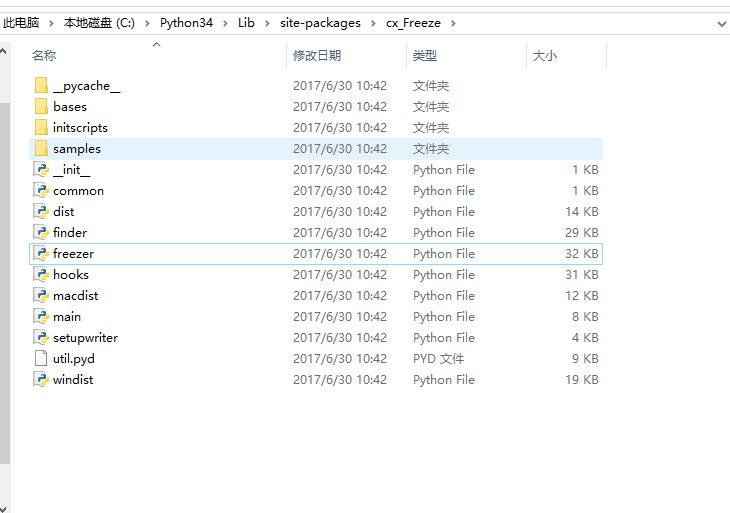The height and width of the screenshot is (513, 730).
Task: Select the util.pyd file icon
Action: click(x=41, y=359)
